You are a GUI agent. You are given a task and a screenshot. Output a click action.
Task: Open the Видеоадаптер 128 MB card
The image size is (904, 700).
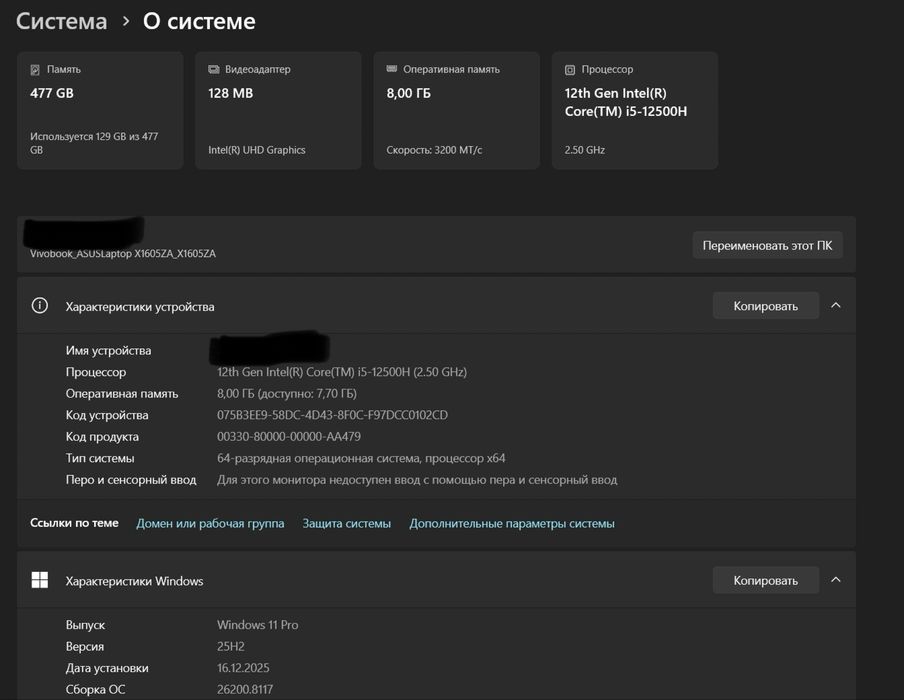(278, 110)
